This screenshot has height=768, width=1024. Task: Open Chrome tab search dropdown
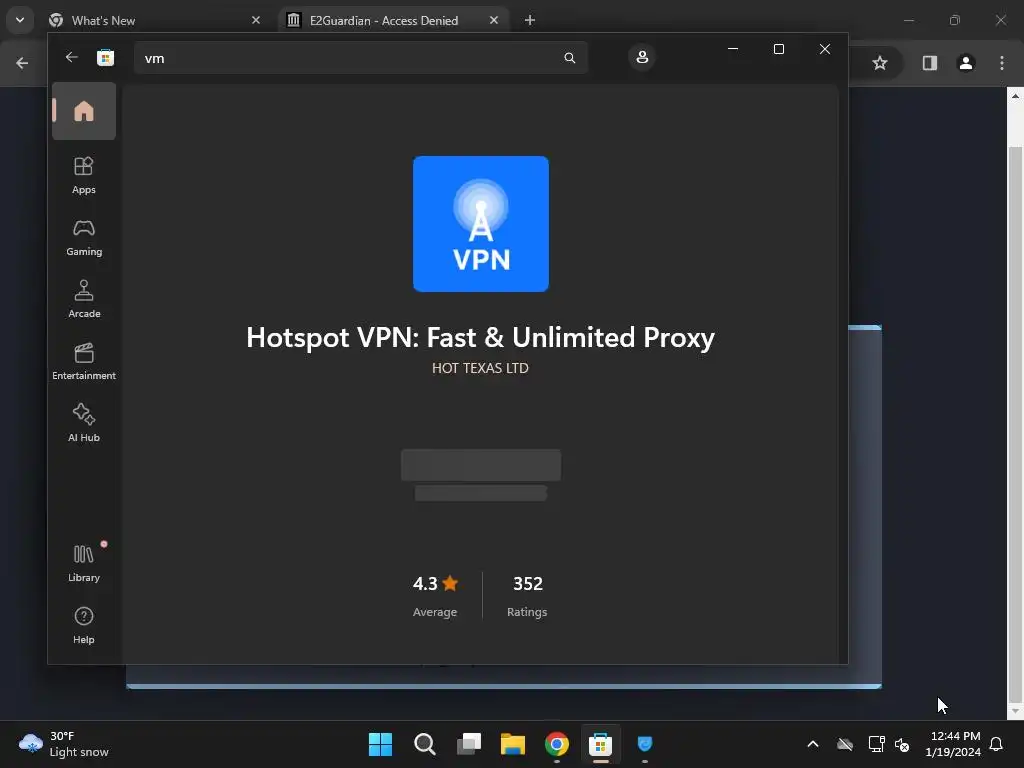20,20
